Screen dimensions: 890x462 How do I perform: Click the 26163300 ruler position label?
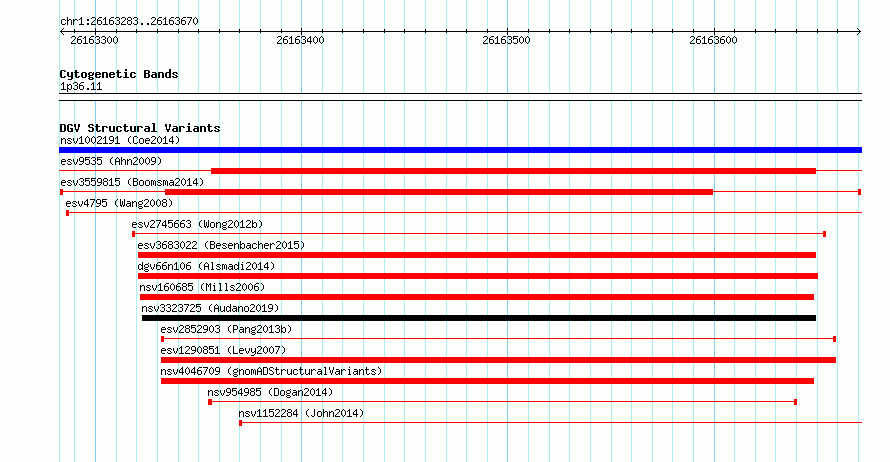pyautogui.click(x=94, y=40)
